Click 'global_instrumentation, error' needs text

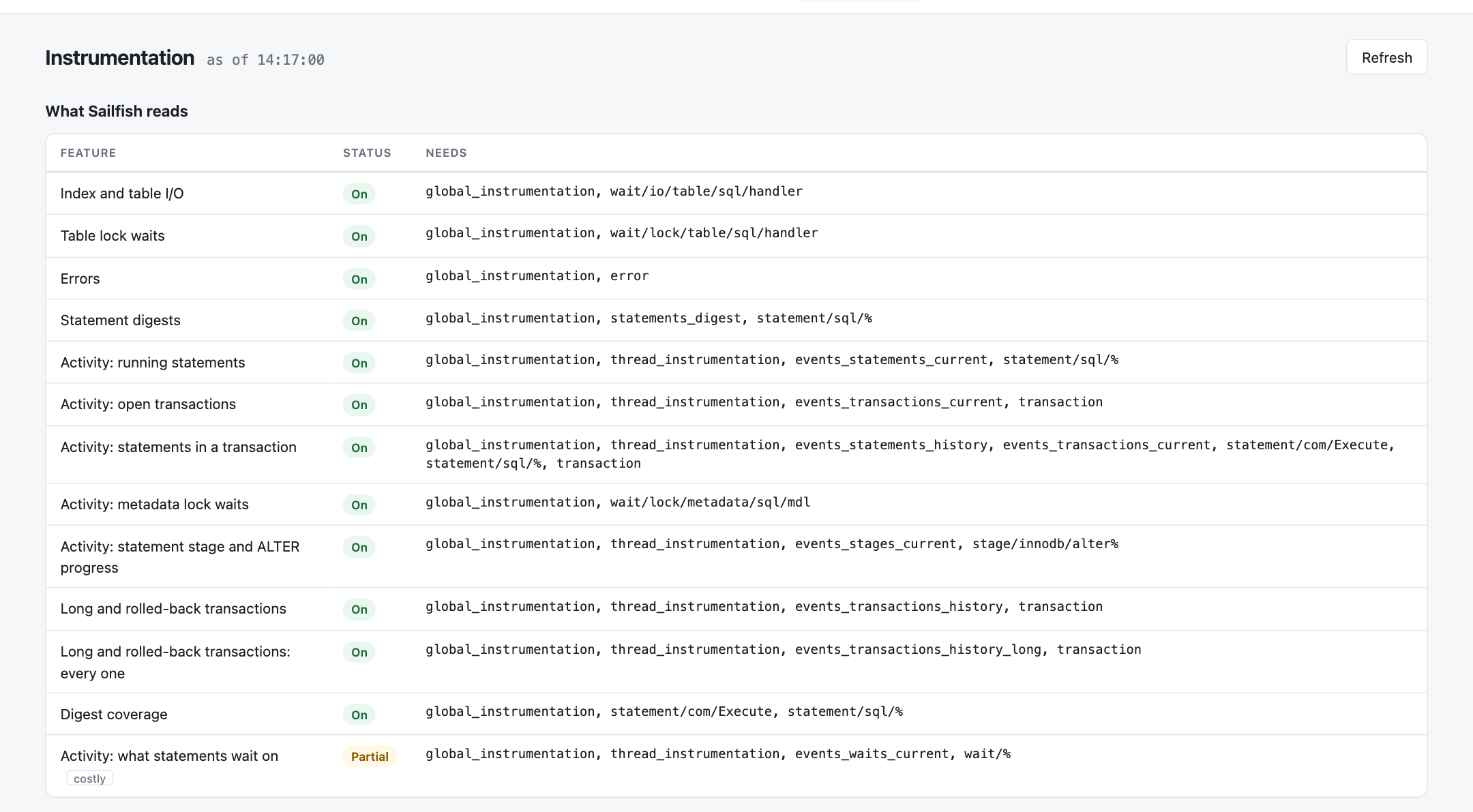[x=537, y=276]
